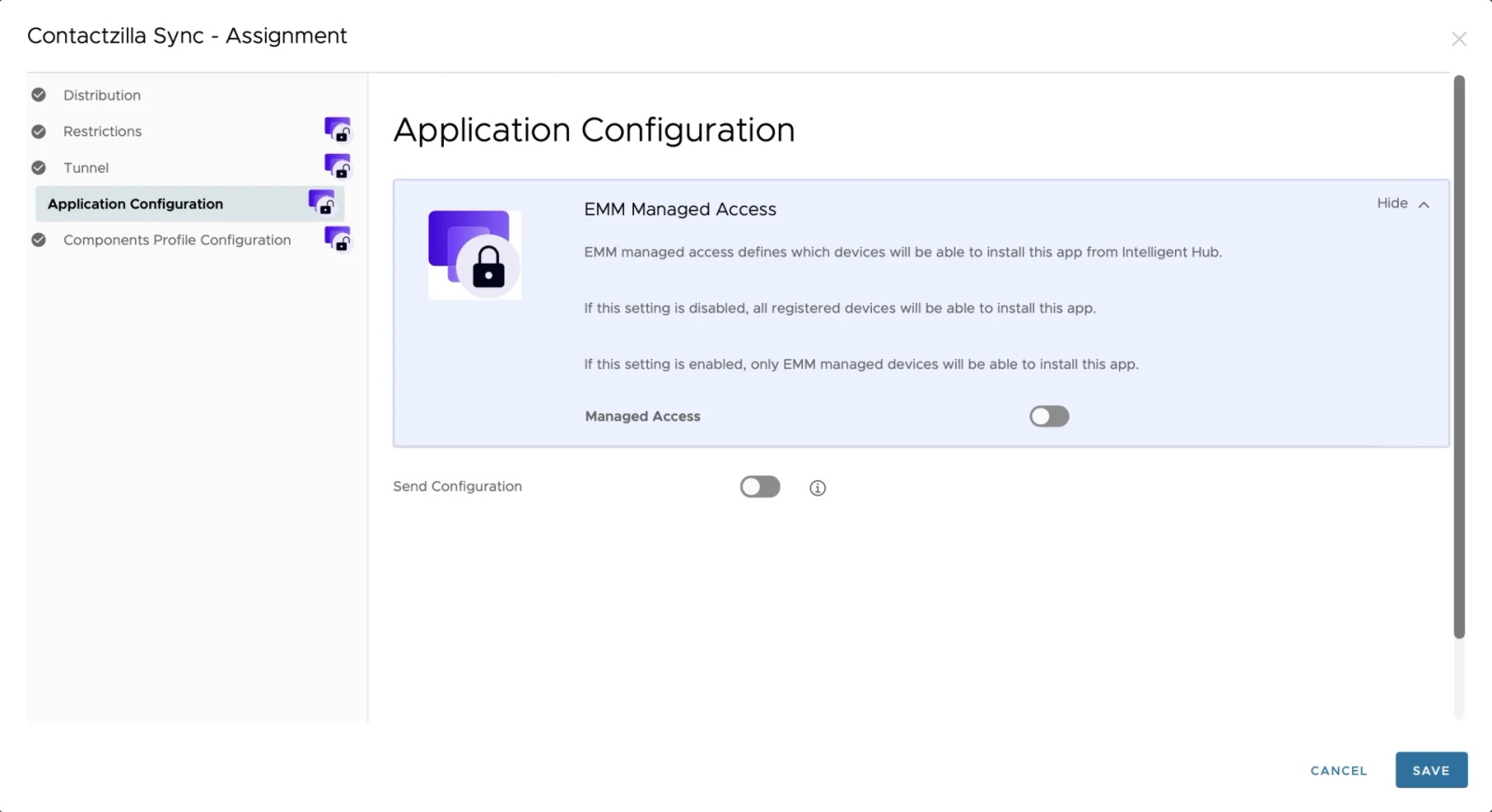Turn on the Send Configuration switch
Viewport: 1492px width, 812px height.
pos(760,487)
